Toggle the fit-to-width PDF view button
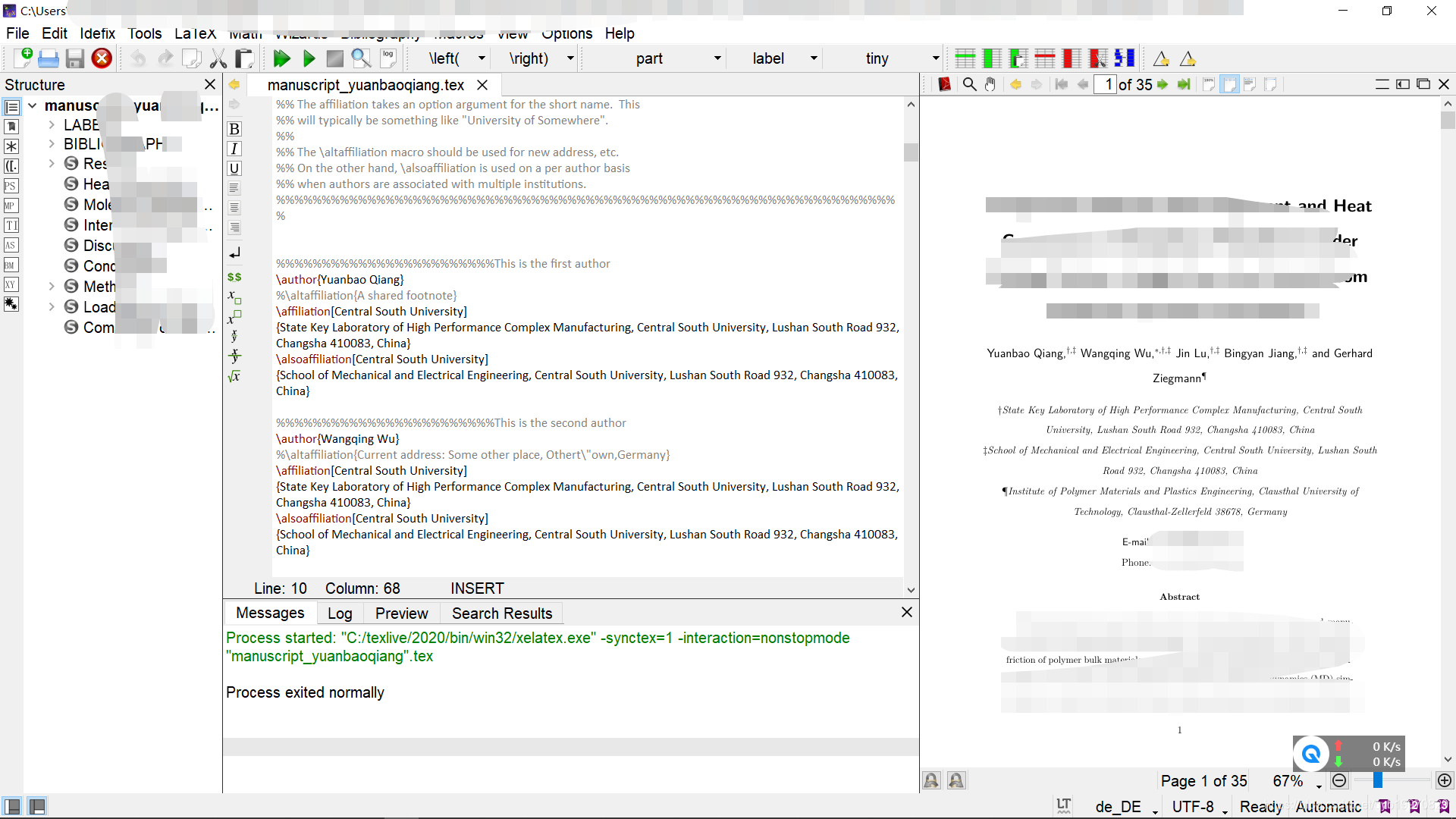Viewport: 1456px width, 819px height. [1230, 84]
